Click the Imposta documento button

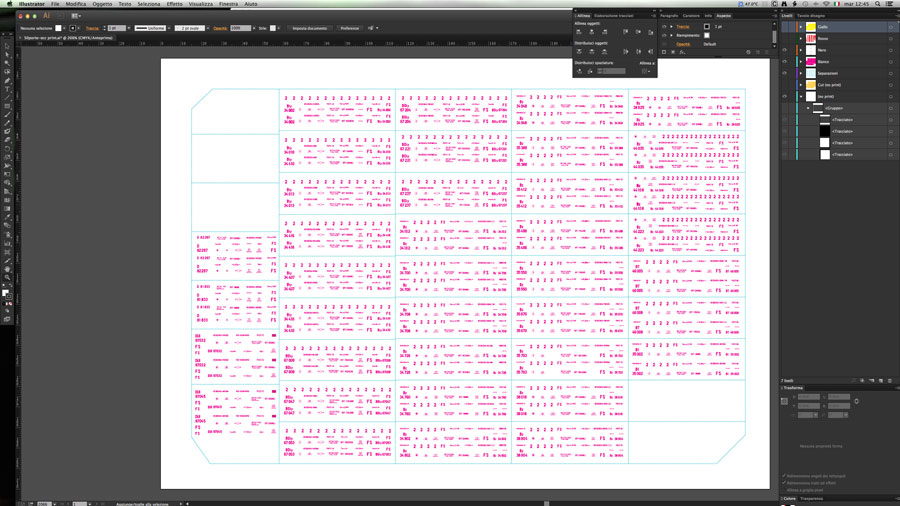(313, 28)
